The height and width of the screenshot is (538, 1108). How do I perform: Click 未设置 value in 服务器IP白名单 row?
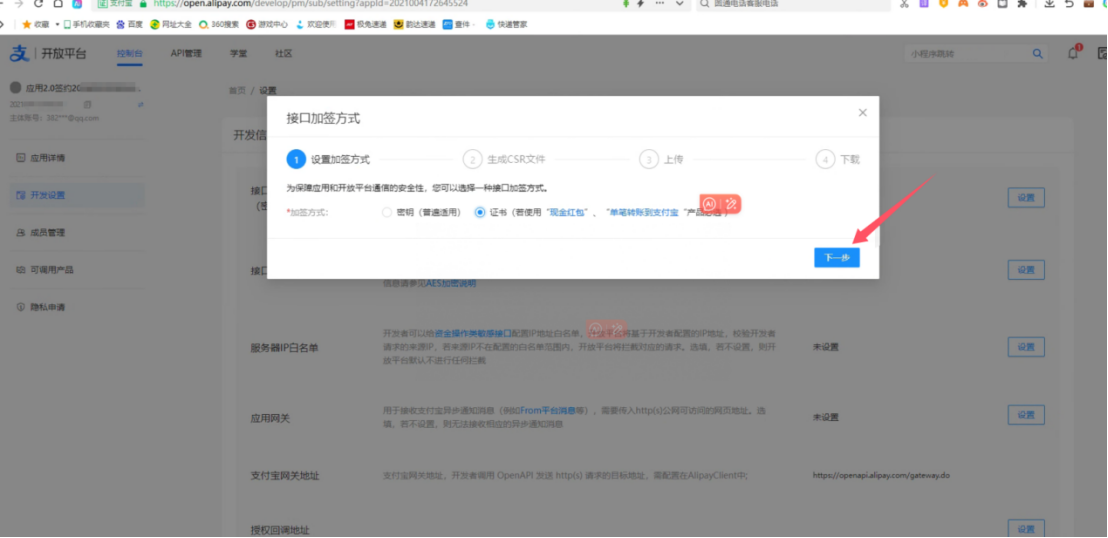(825, 347)
